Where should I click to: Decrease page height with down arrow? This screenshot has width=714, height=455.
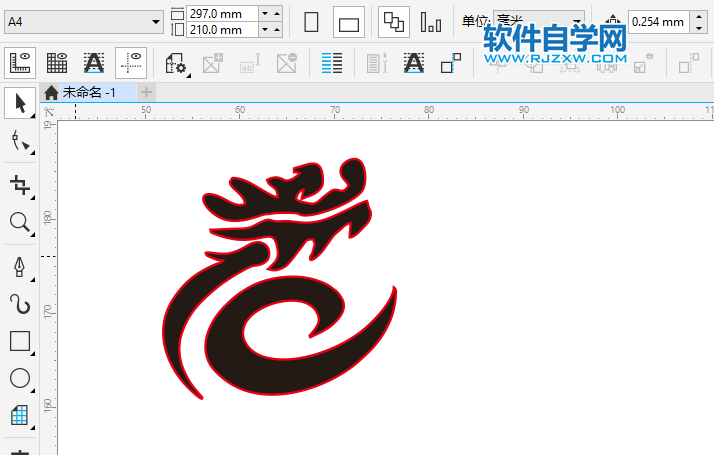tap(265, 30)
